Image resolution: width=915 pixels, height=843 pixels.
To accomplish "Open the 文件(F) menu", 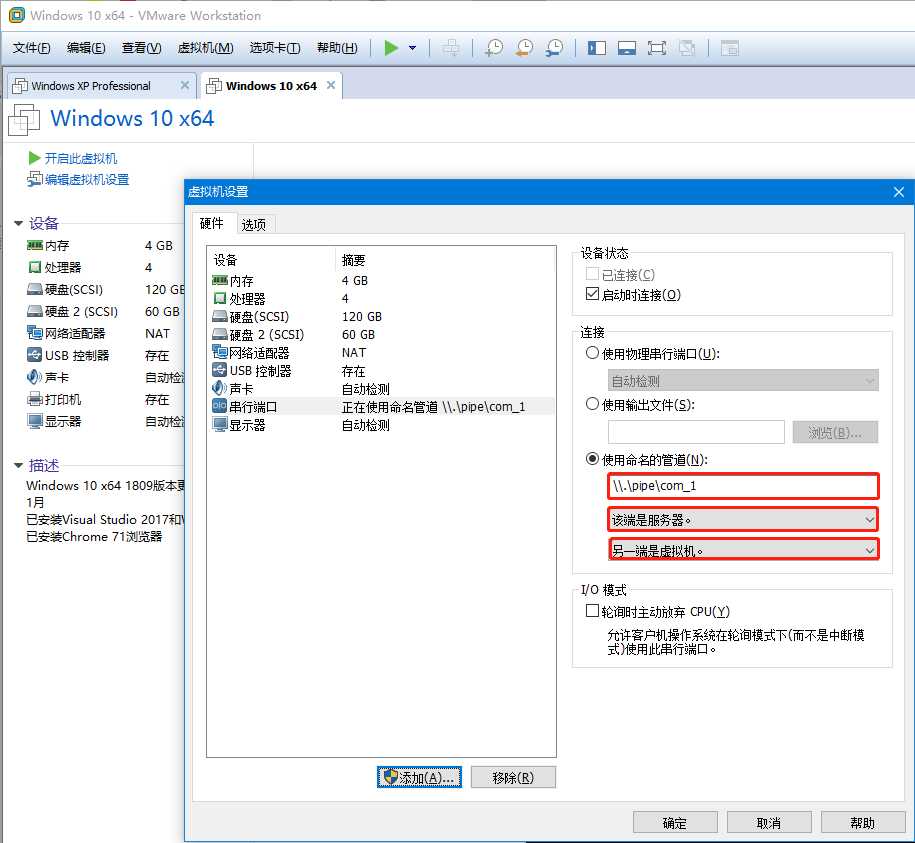I will [32, 48].
